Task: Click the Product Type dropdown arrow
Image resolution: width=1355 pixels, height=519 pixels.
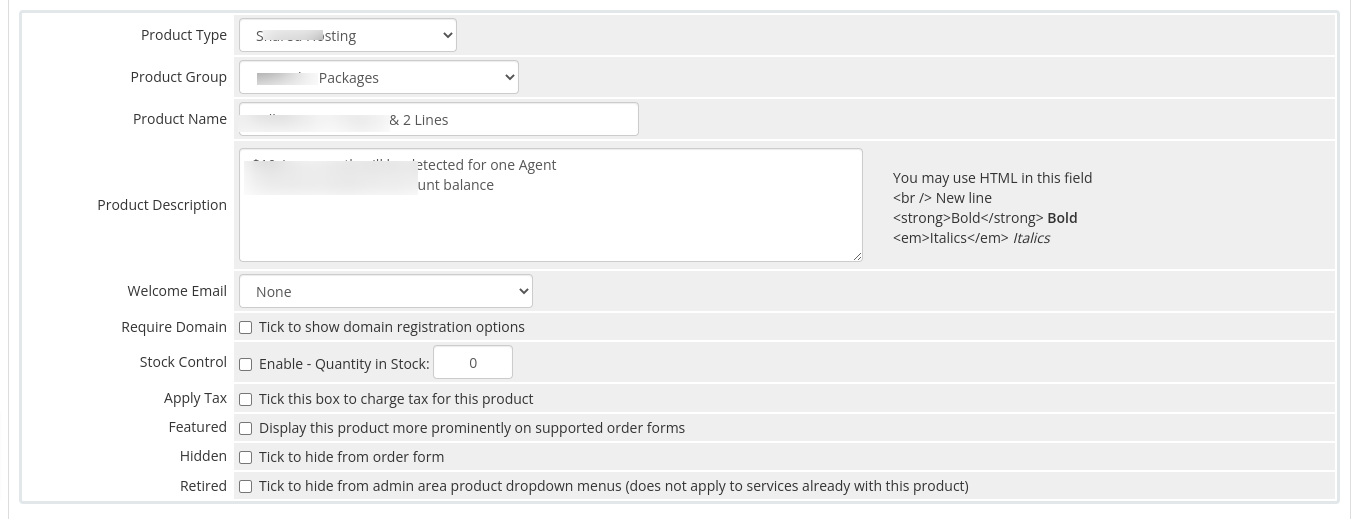Action: [446, 36]
